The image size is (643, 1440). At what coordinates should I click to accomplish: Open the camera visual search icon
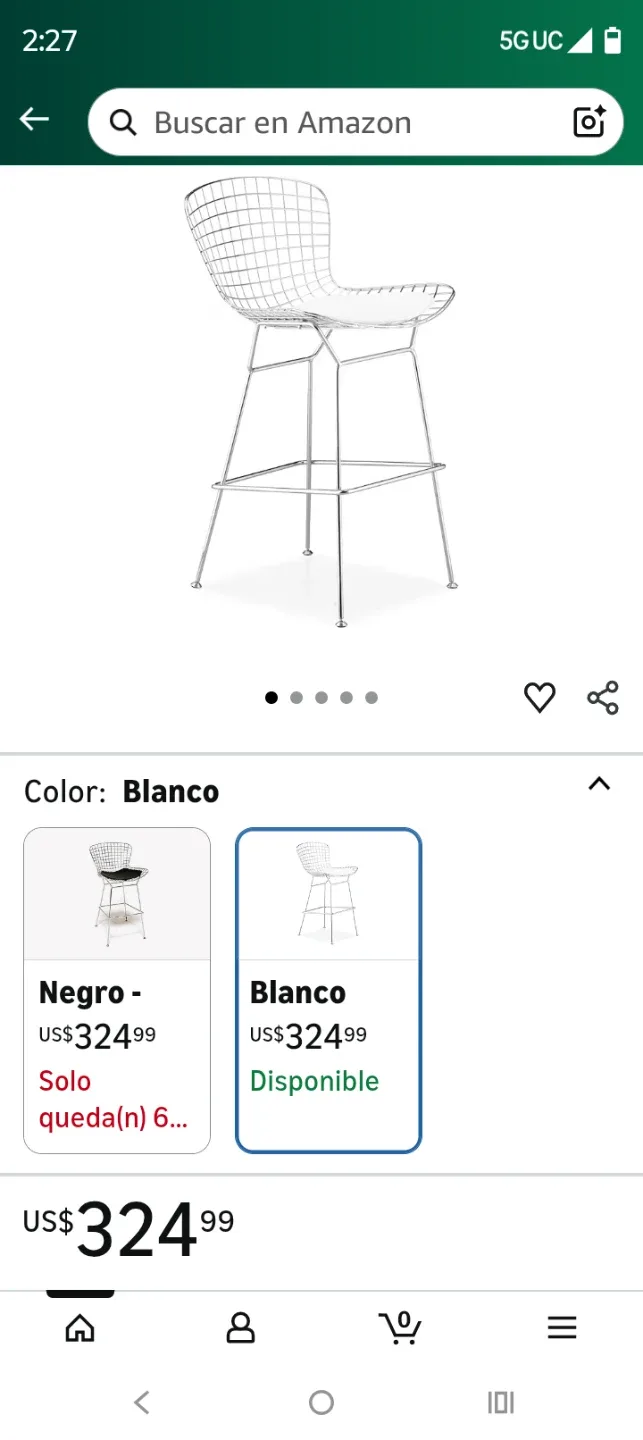pos(589,122)
